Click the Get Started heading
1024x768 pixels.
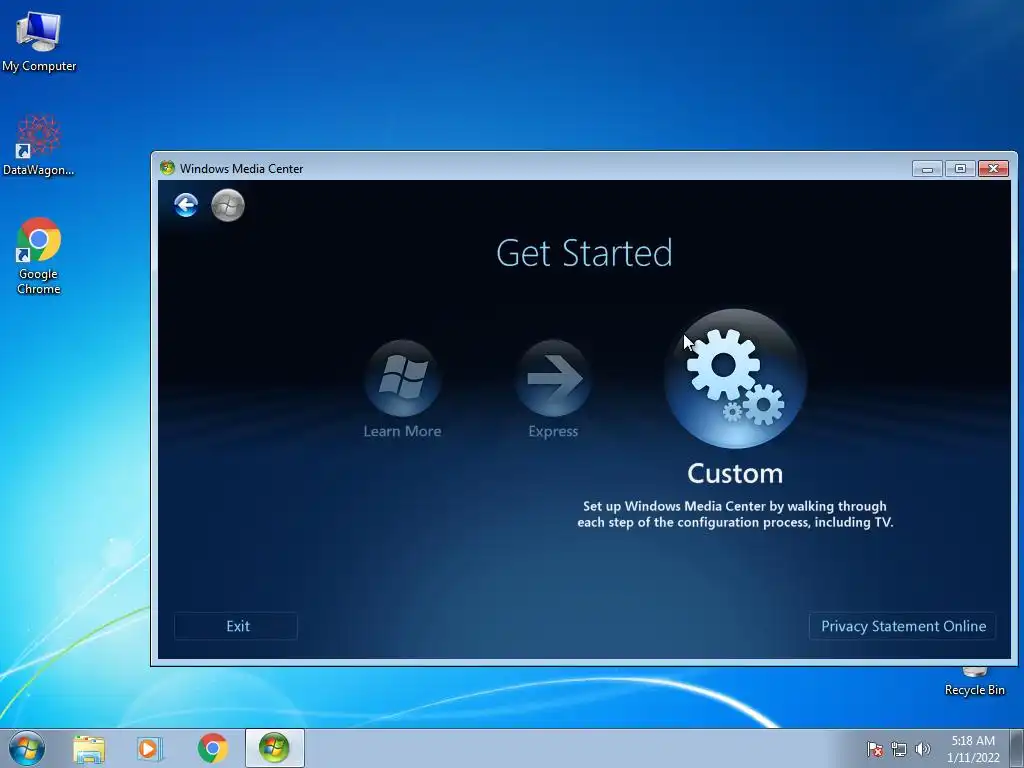[584, 253]
